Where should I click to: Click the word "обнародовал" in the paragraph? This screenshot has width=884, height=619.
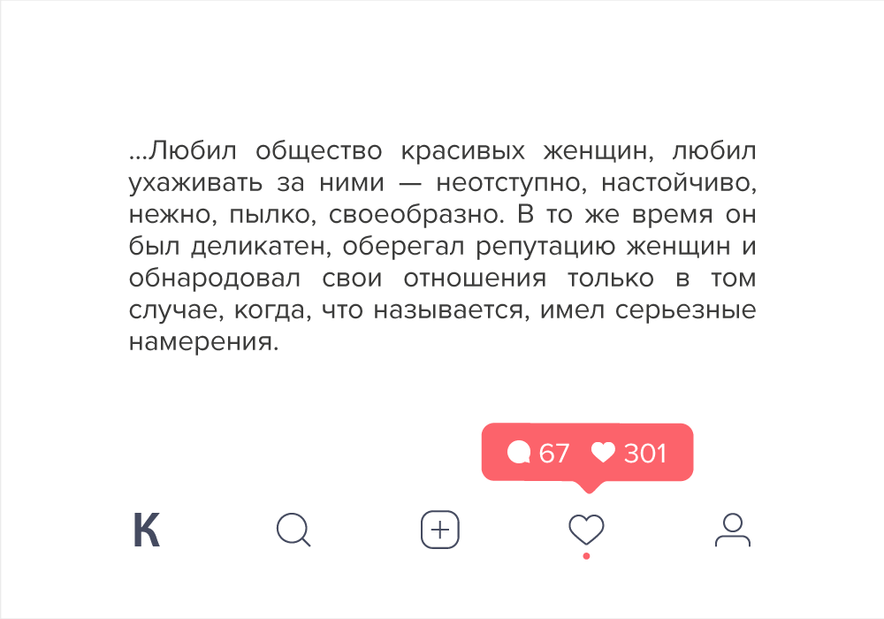point(215,278)
